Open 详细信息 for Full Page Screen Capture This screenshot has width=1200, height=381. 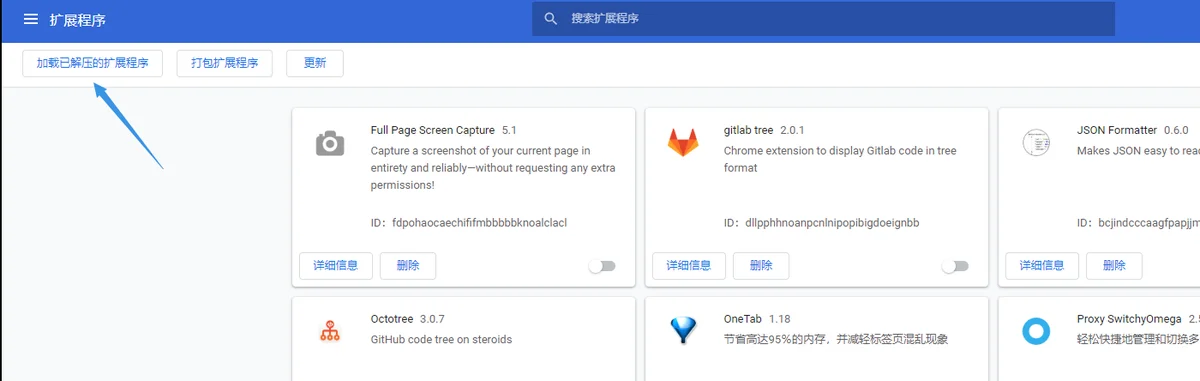click(x=336, y=265)
